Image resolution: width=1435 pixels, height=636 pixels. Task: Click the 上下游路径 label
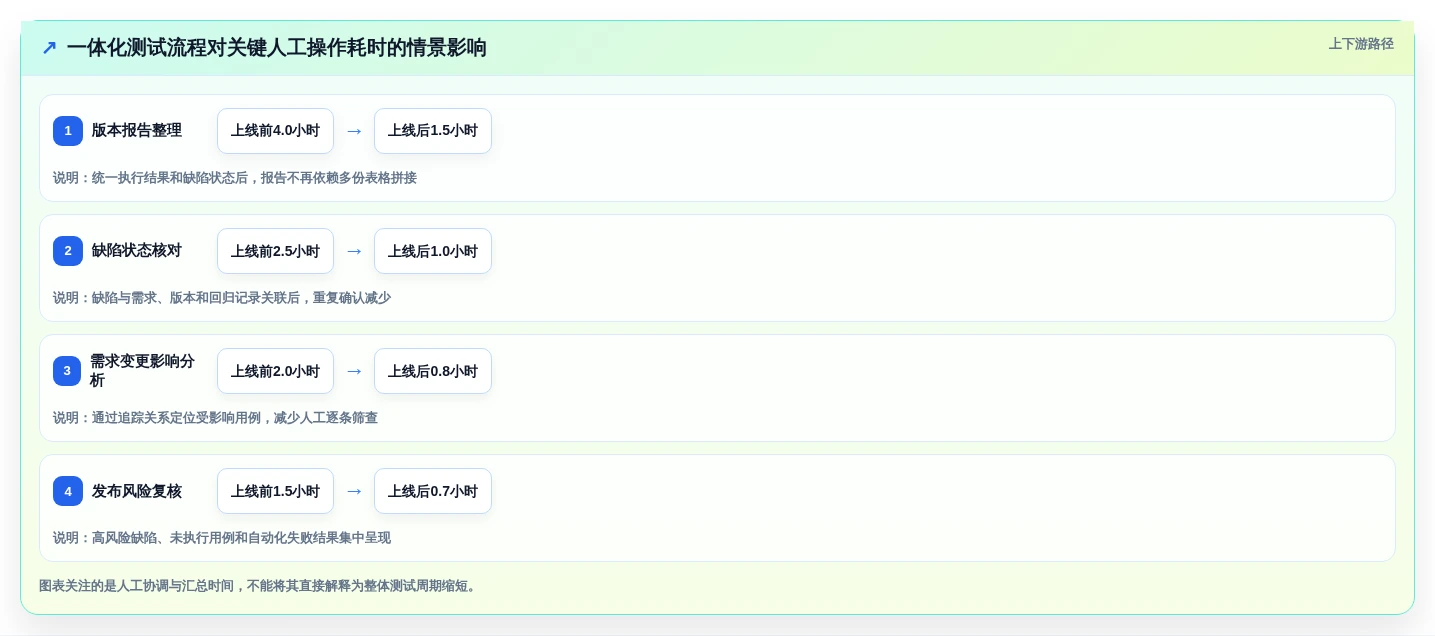1361,44
